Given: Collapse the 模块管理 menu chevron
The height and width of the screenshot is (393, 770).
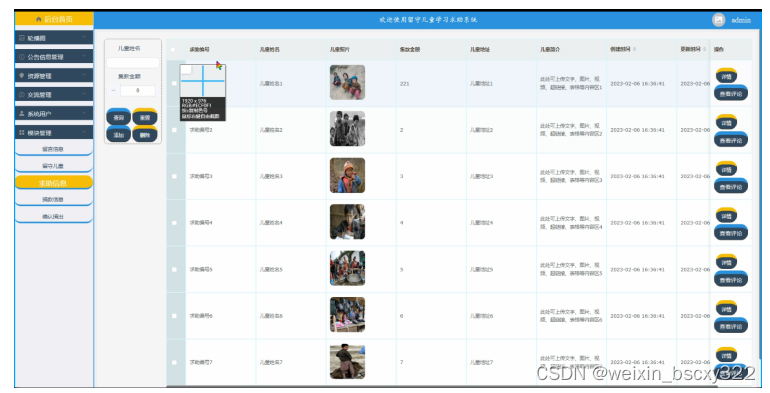Looking at the screenshot, I should [84, 133].
